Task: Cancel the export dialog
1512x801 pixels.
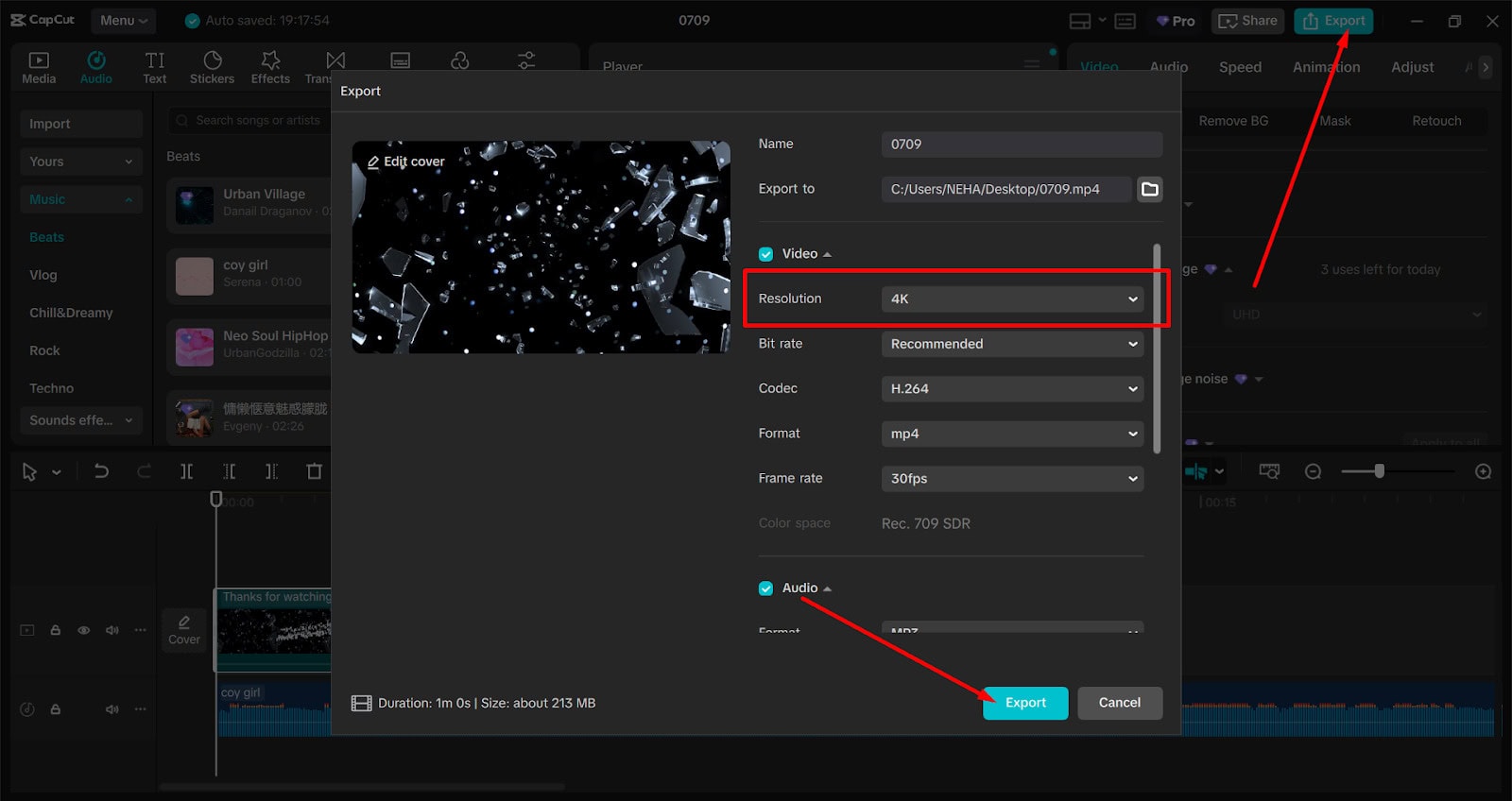Action: click(1120, 703)
